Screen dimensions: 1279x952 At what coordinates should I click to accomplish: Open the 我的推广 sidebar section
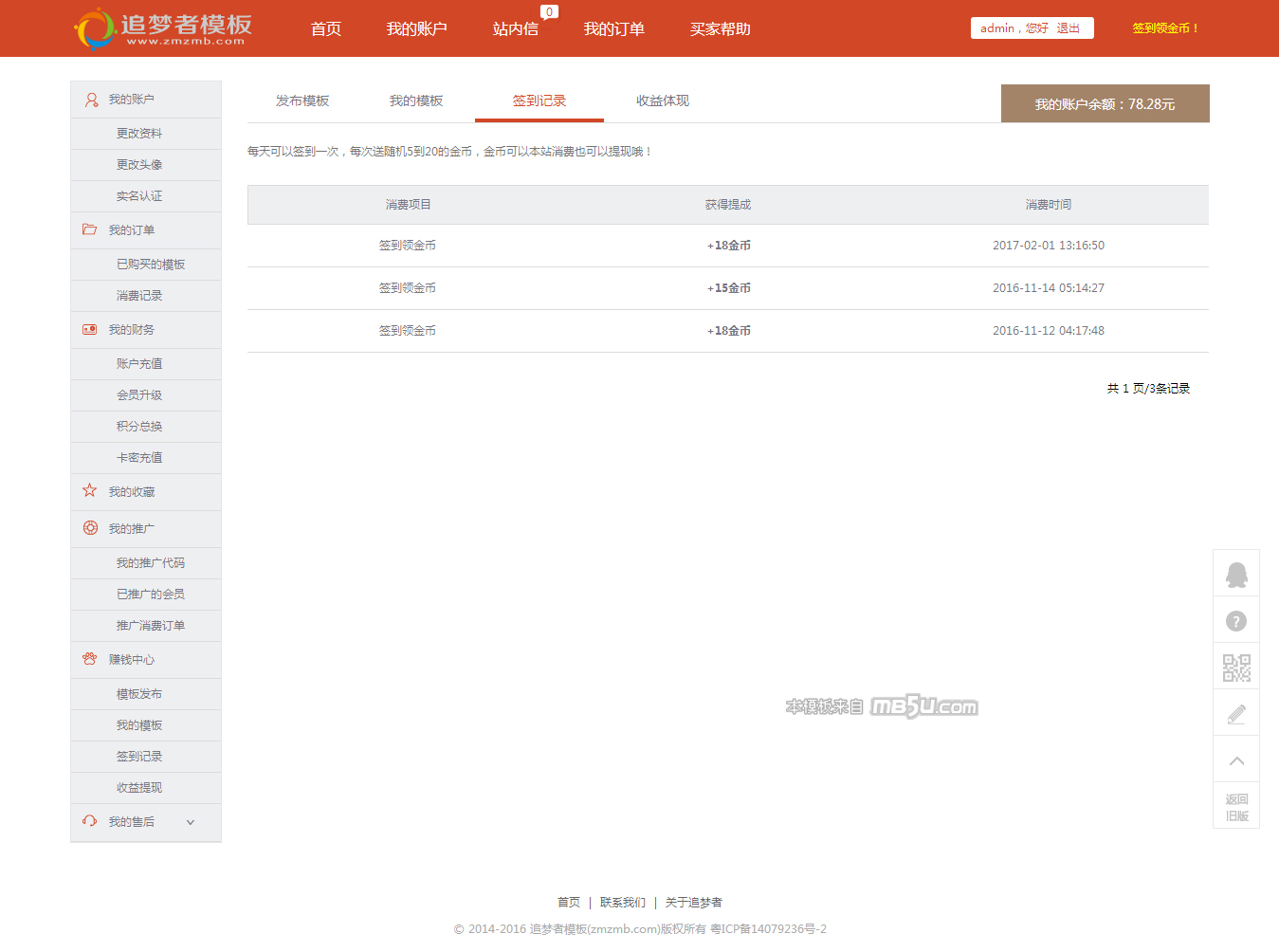pos(131,528)
